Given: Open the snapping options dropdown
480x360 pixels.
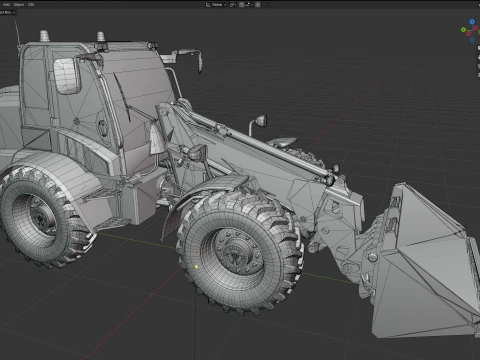Looking at the screenshot, I should point(249,5).
